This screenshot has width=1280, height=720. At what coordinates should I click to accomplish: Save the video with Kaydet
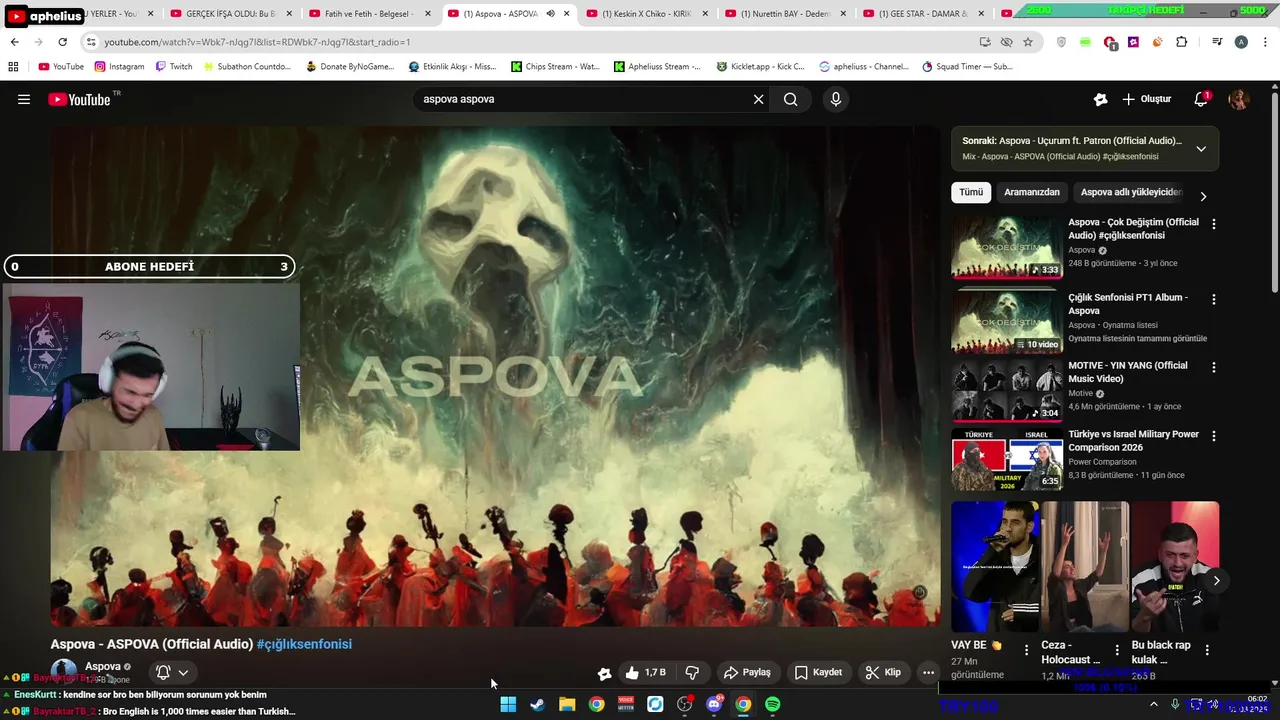pos(818,672)
